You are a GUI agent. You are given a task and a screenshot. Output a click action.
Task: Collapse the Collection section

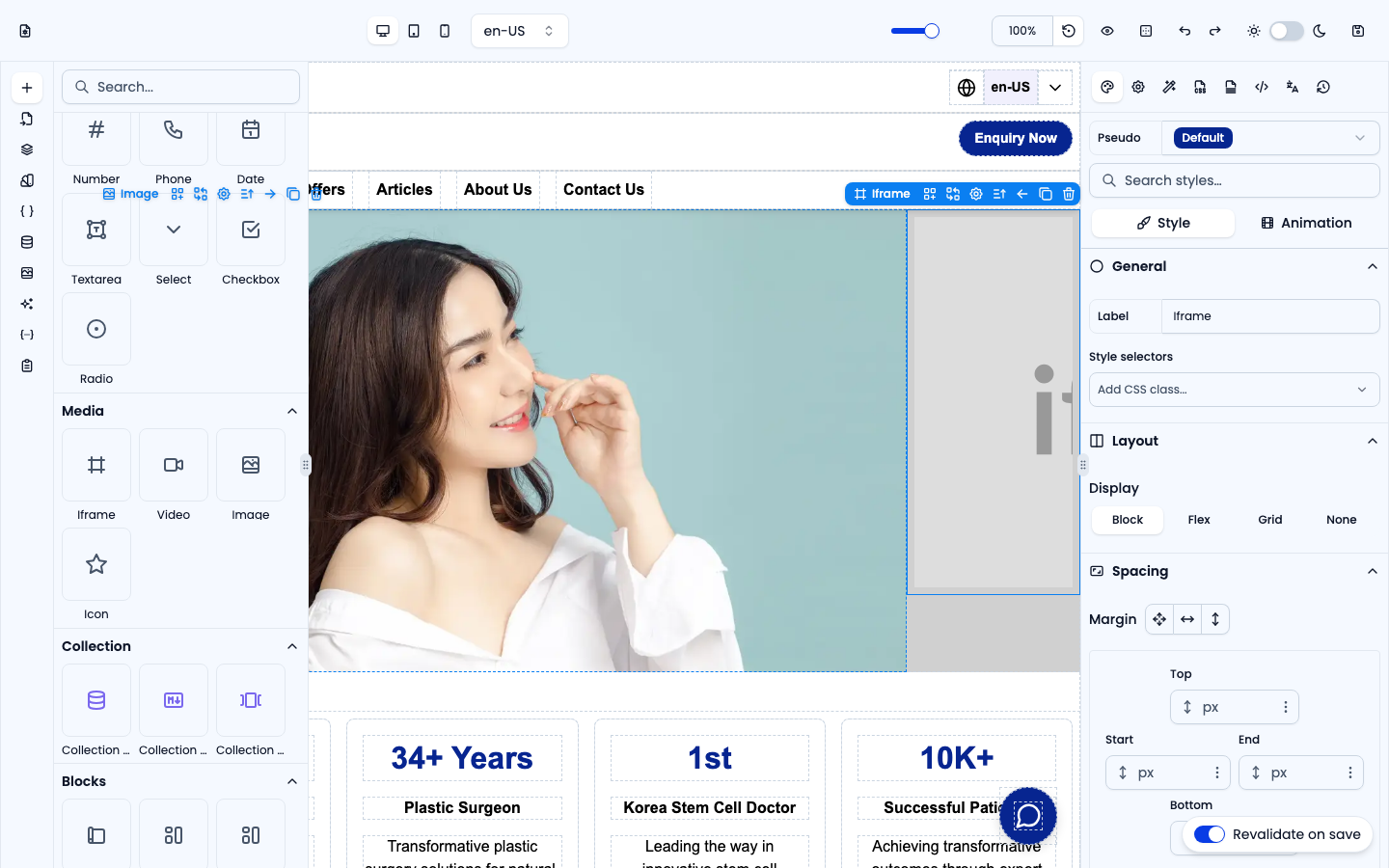point(292,646)
